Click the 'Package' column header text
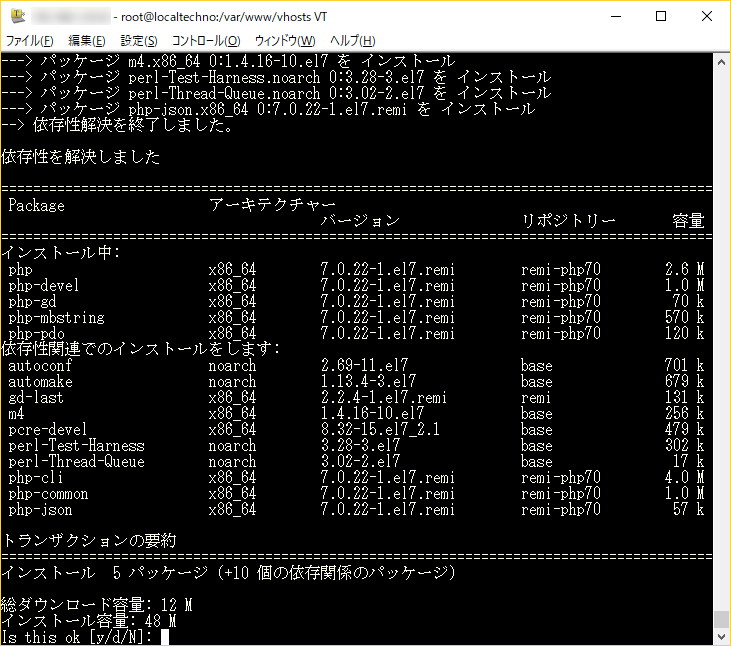Image resolution: width=731 pixels, height=646 pixels. (x=36, y=206)
